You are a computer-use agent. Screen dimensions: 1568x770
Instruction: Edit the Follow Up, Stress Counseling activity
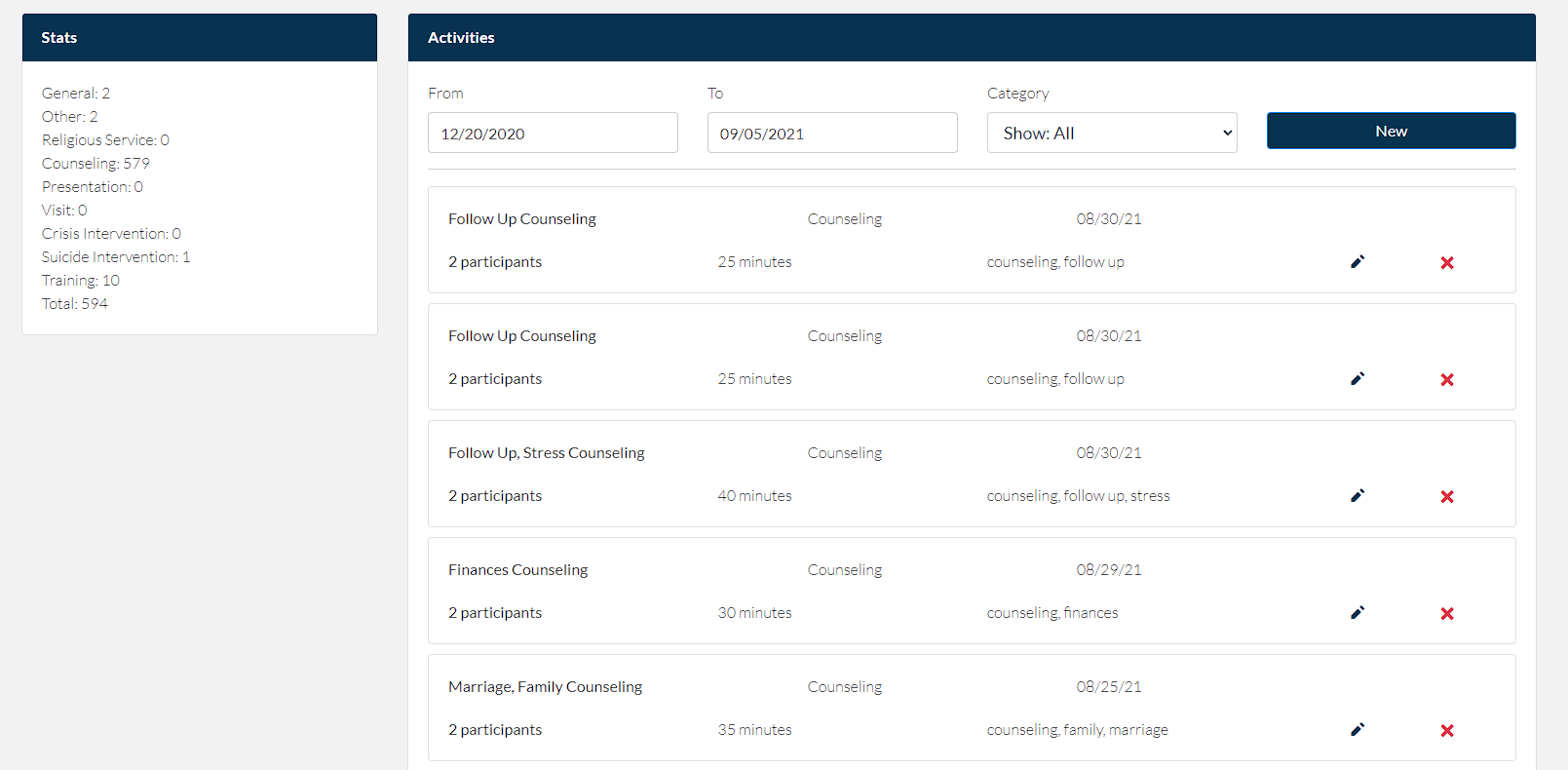[1358, 495]
